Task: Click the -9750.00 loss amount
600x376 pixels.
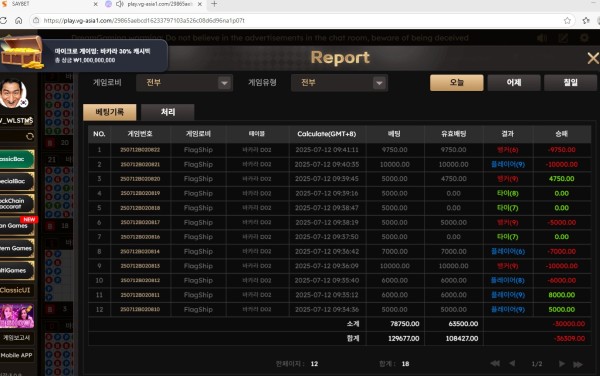Action: point(561,150)
